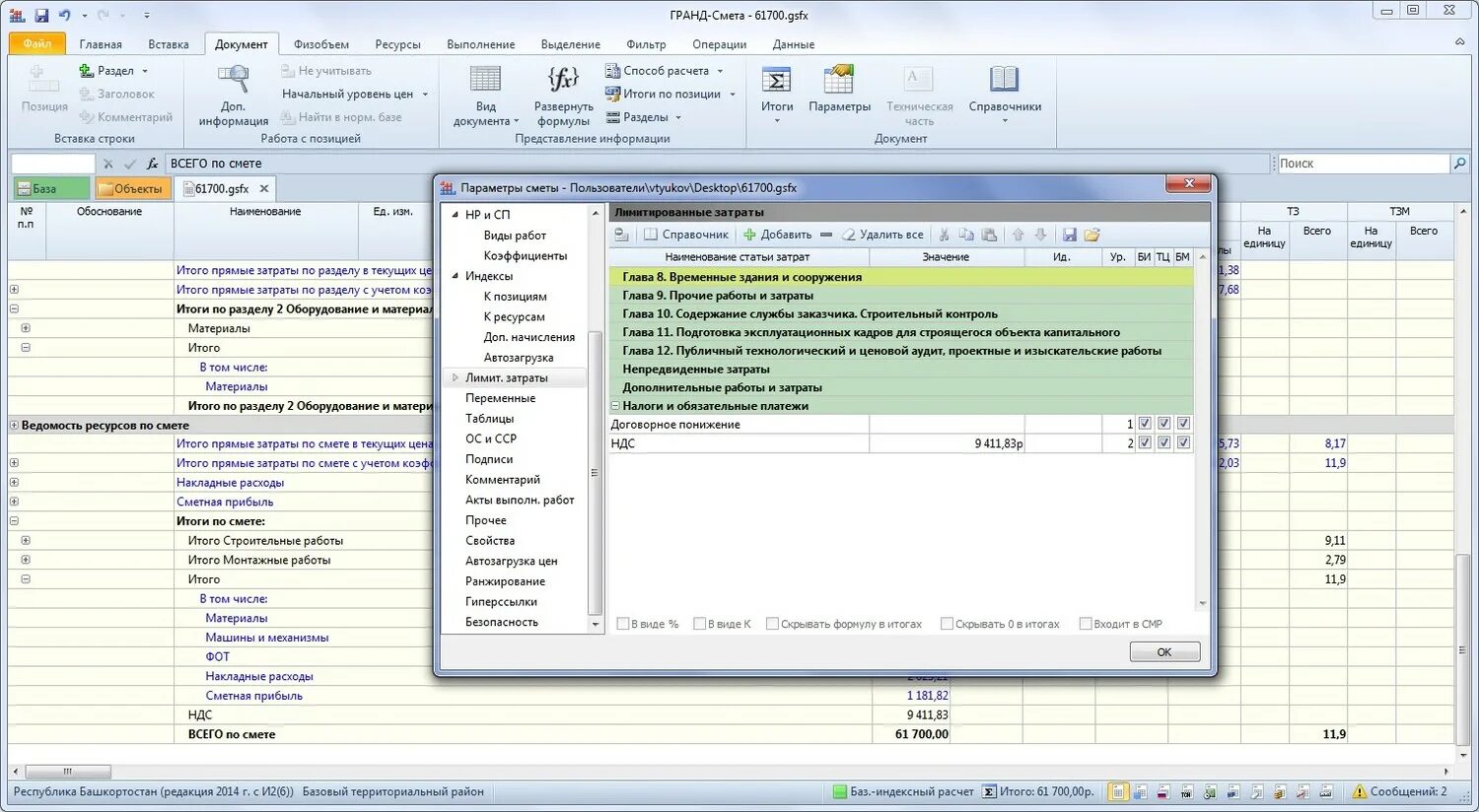This screenshot has width=1479, height=812.
Task: Click the first highlighted view icon in status bar
Action: tap(1118, 791)
